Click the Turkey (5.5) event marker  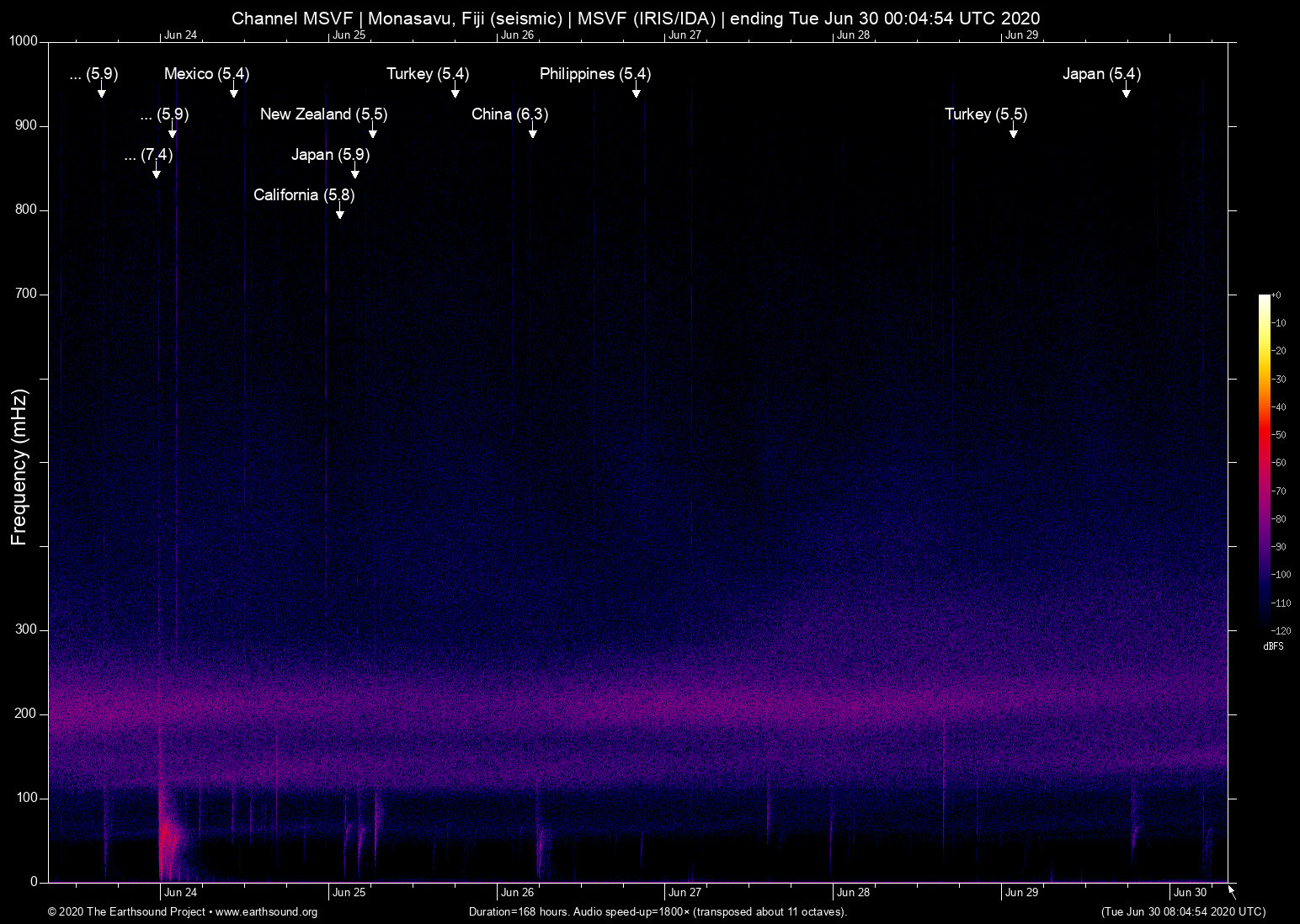coord(1013,133)
